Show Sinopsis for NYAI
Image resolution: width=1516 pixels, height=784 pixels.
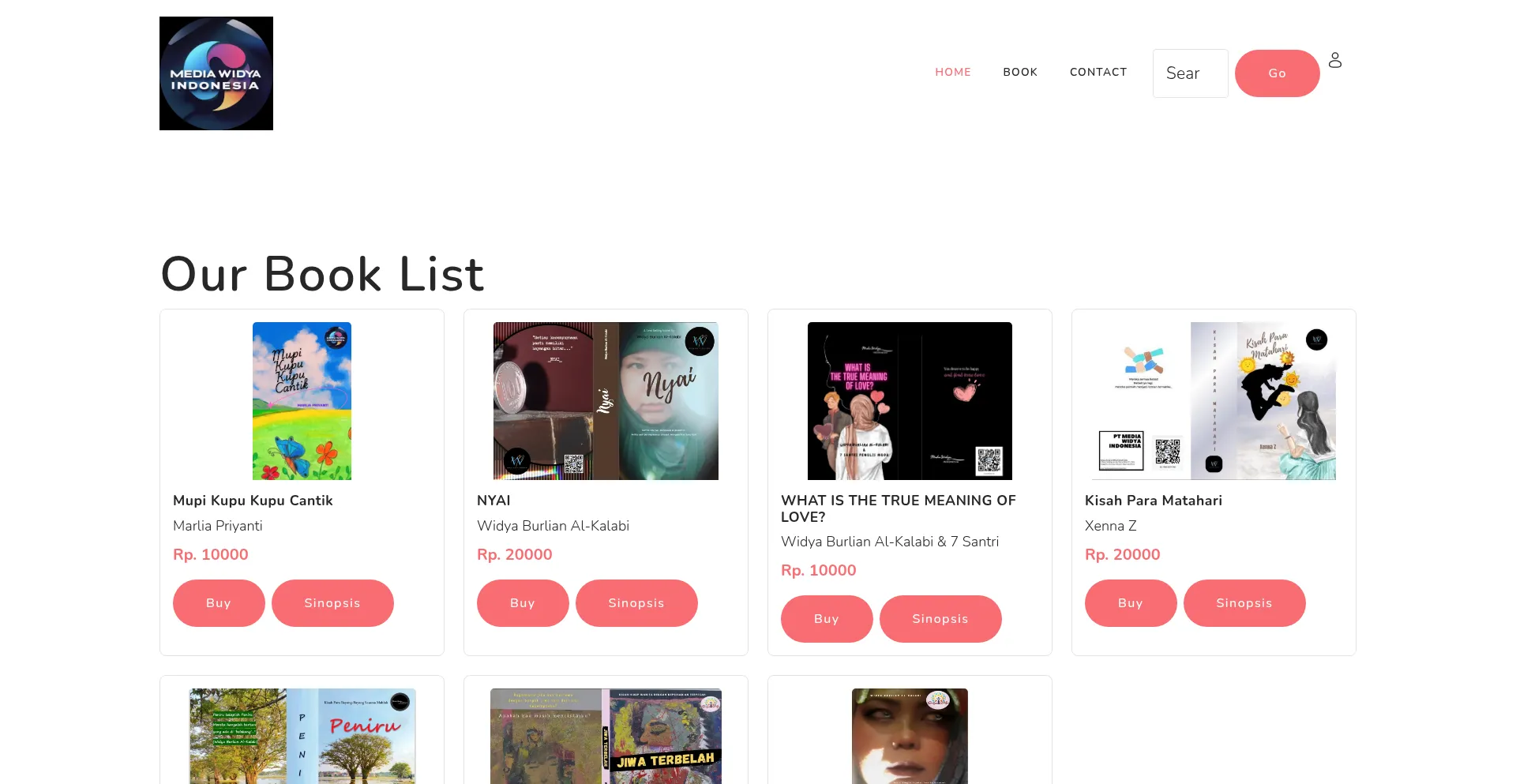(x=636, y=603)
